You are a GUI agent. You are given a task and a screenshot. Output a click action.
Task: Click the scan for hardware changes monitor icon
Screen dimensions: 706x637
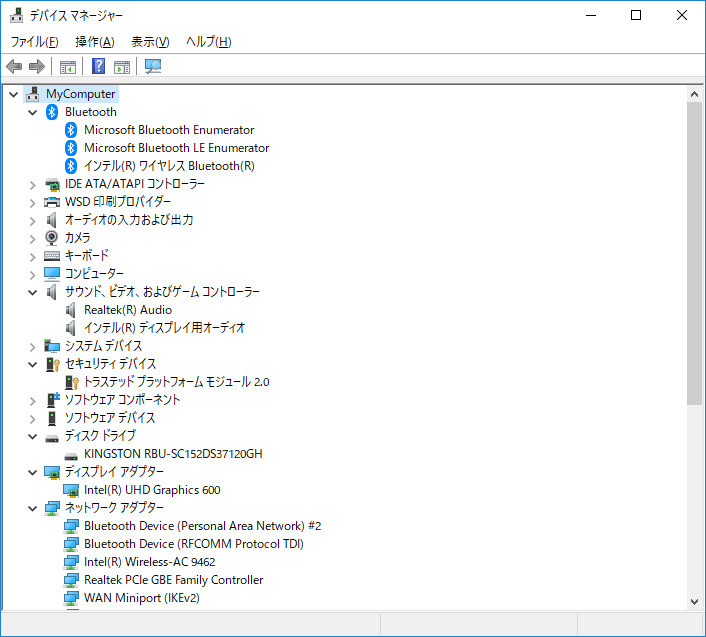click(153, 67)
